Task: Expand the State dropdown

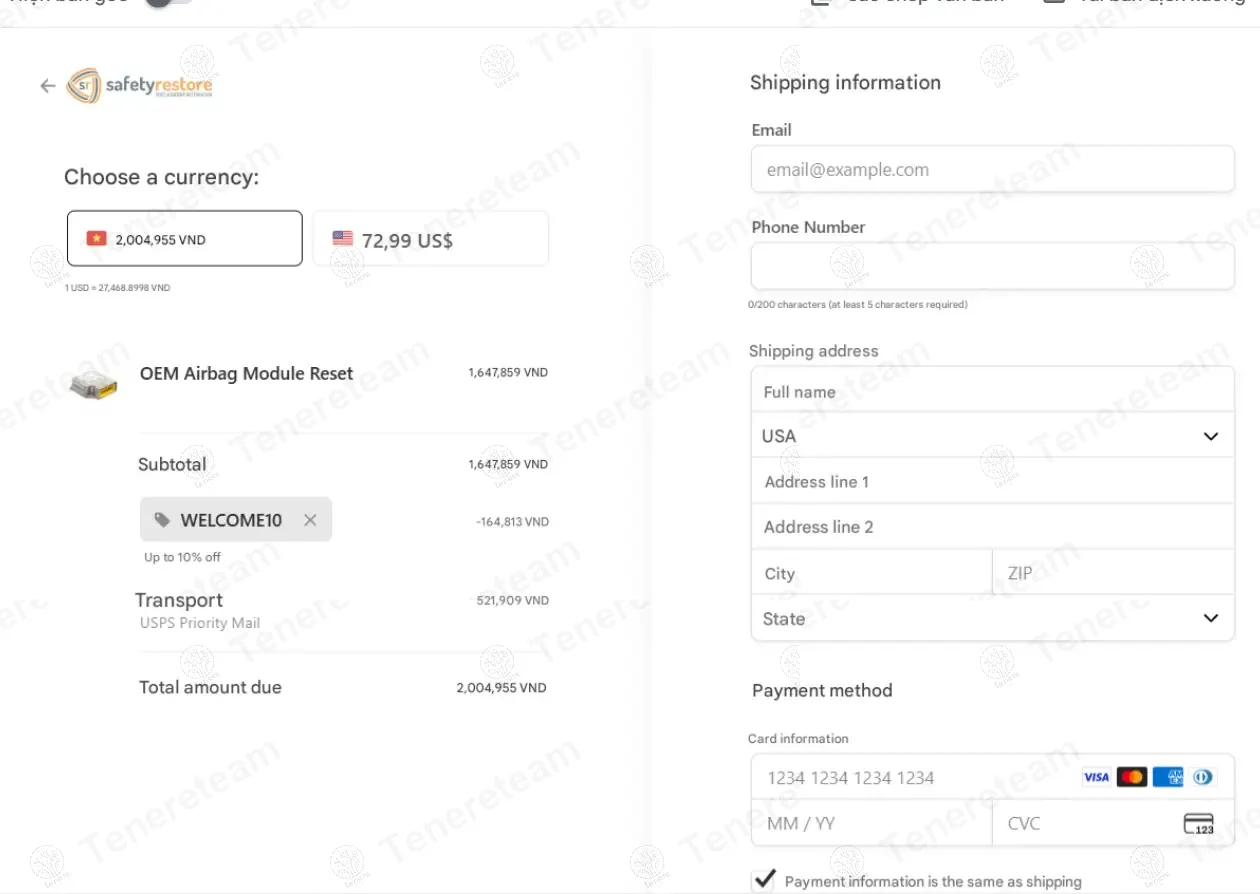Action: click(x=992, y=618)
